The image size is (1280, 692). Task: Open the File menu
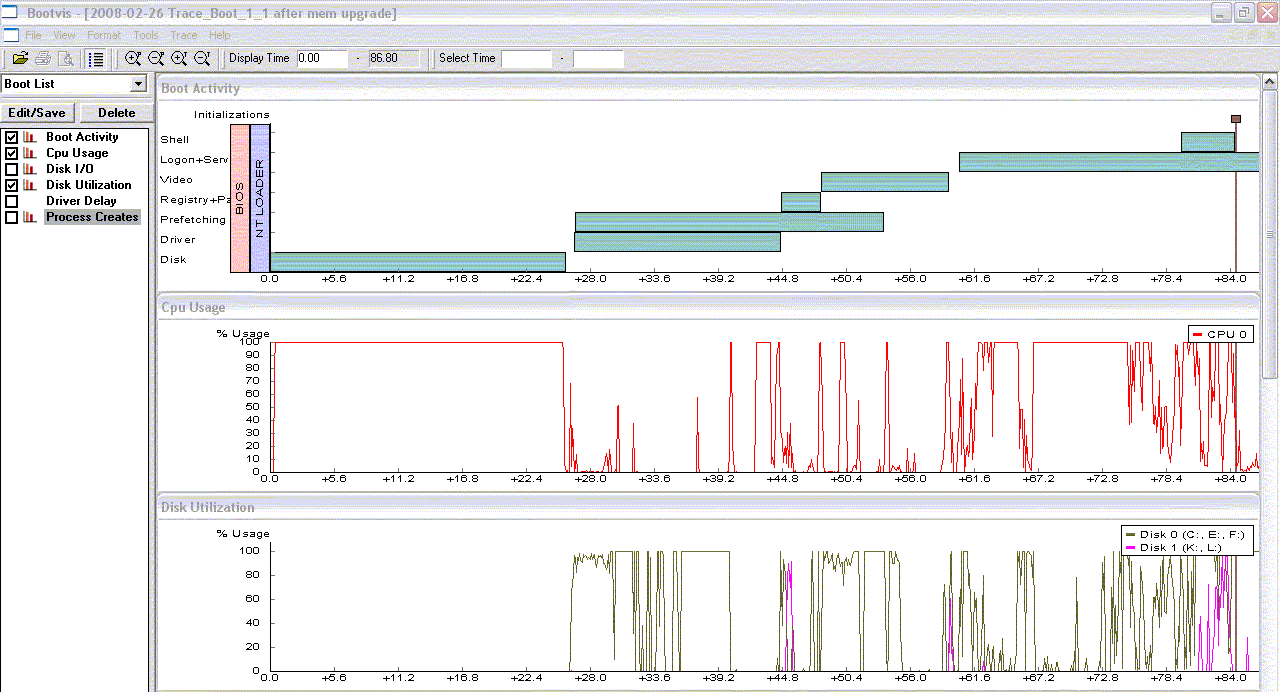coord(33,35)
